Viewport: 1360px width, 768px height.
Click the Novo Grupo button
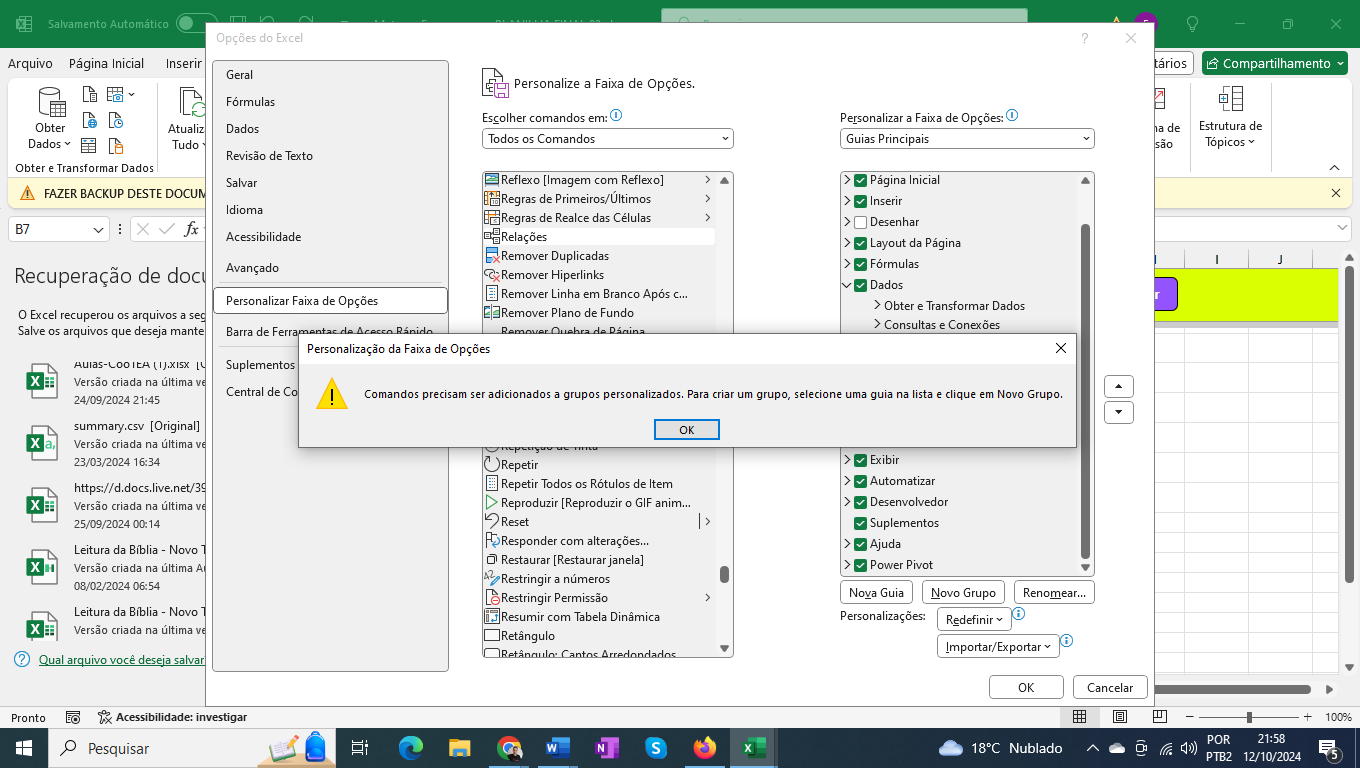click(963, 593)
